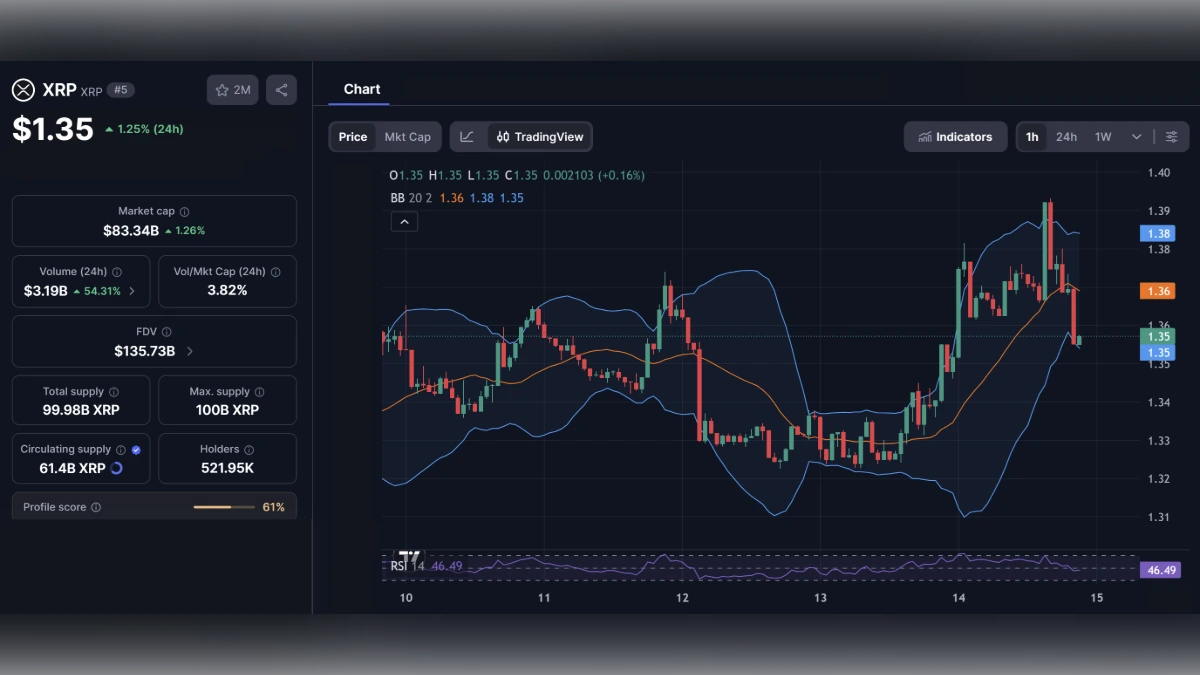Open the share options icon
This screenshot has height=675, width=1200.
281,89
